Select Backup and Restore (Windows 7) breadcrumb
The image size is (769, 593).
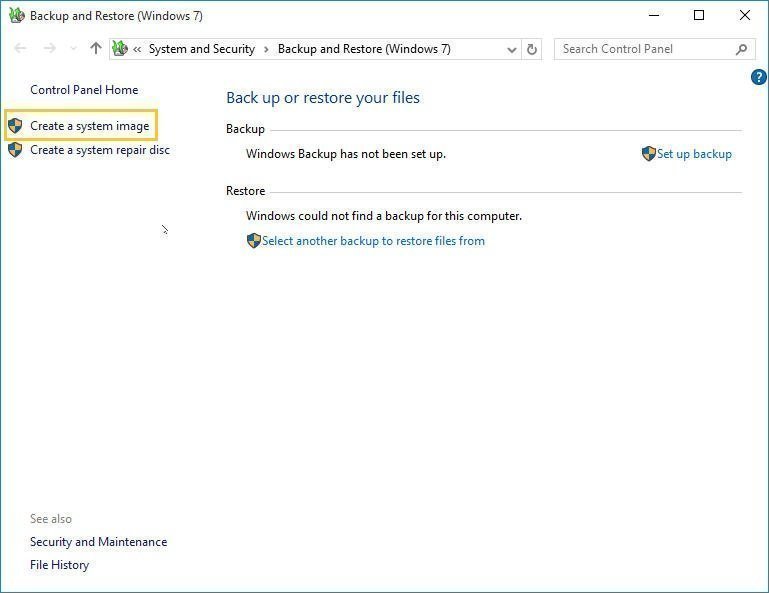(364, 49)
